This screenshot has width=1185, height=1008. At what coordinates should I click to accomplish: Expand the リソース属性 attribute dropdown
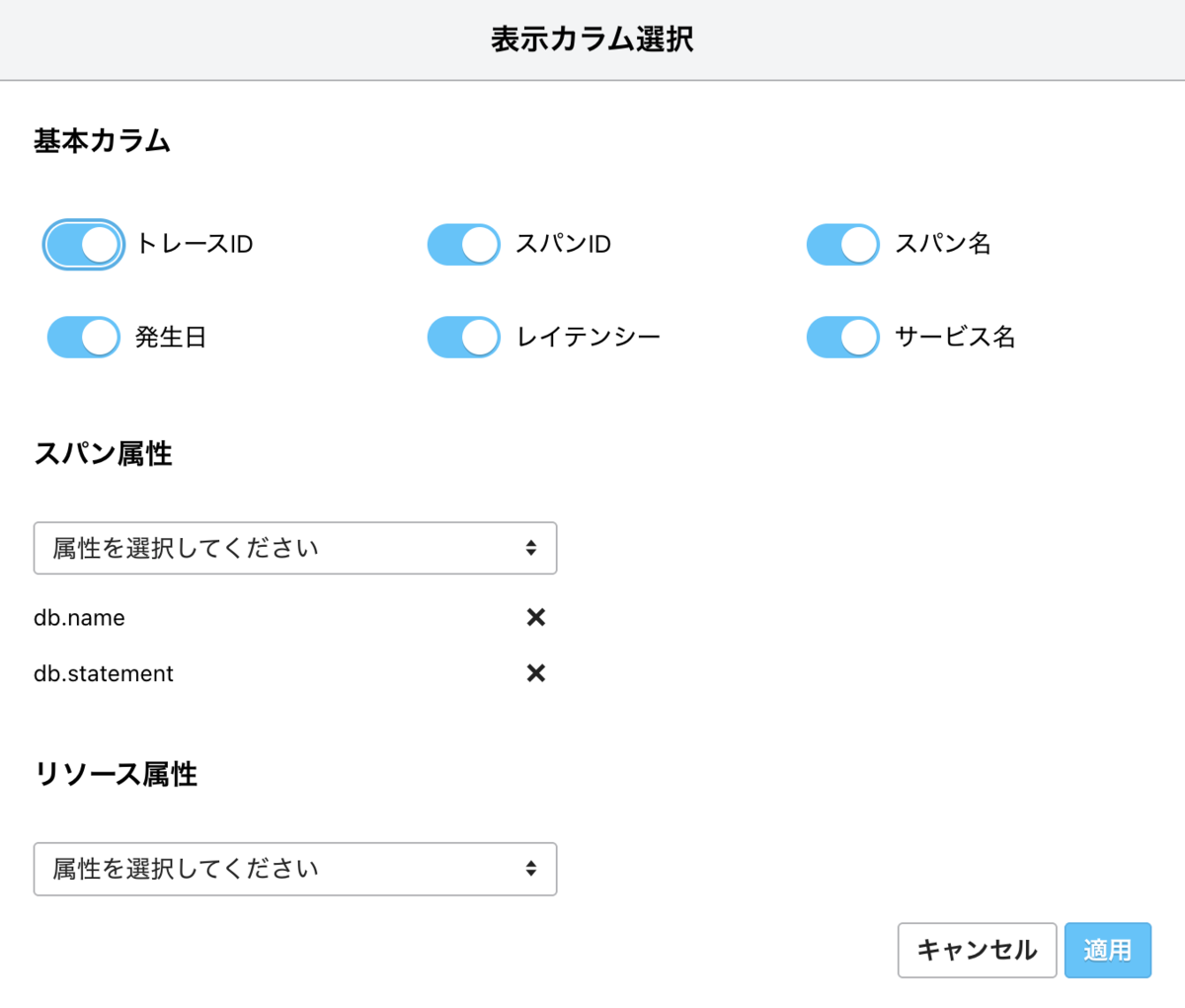click(295, 869)
